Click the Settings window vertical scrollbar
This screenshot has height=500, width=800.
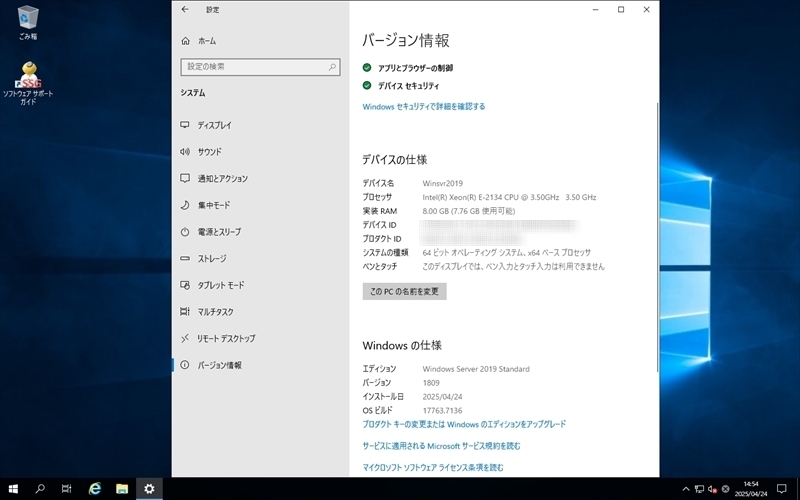[x=657, y=237]
